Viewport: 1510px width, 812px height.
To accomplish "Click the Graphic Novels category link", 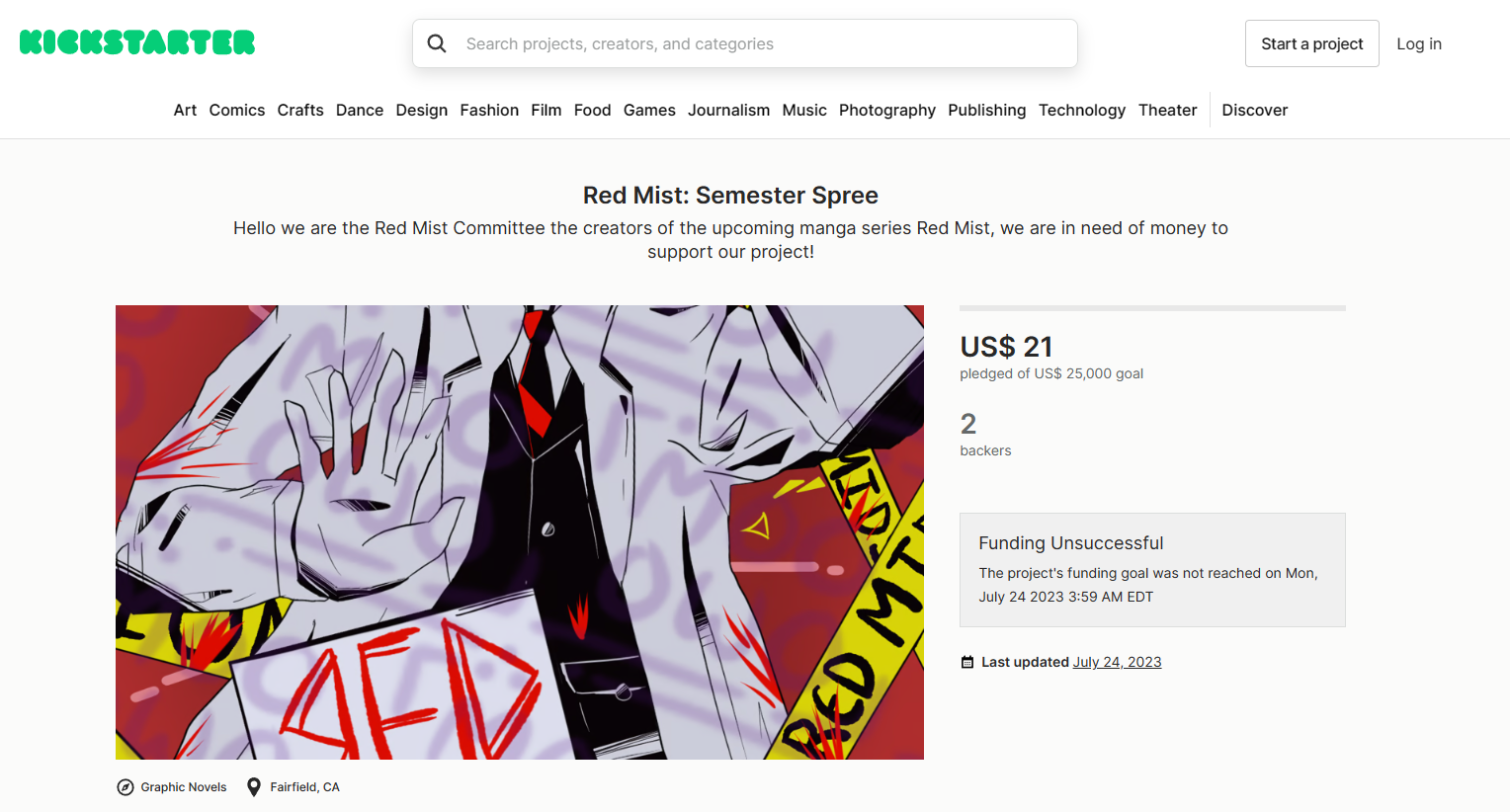I will click(x=184, y=787).
